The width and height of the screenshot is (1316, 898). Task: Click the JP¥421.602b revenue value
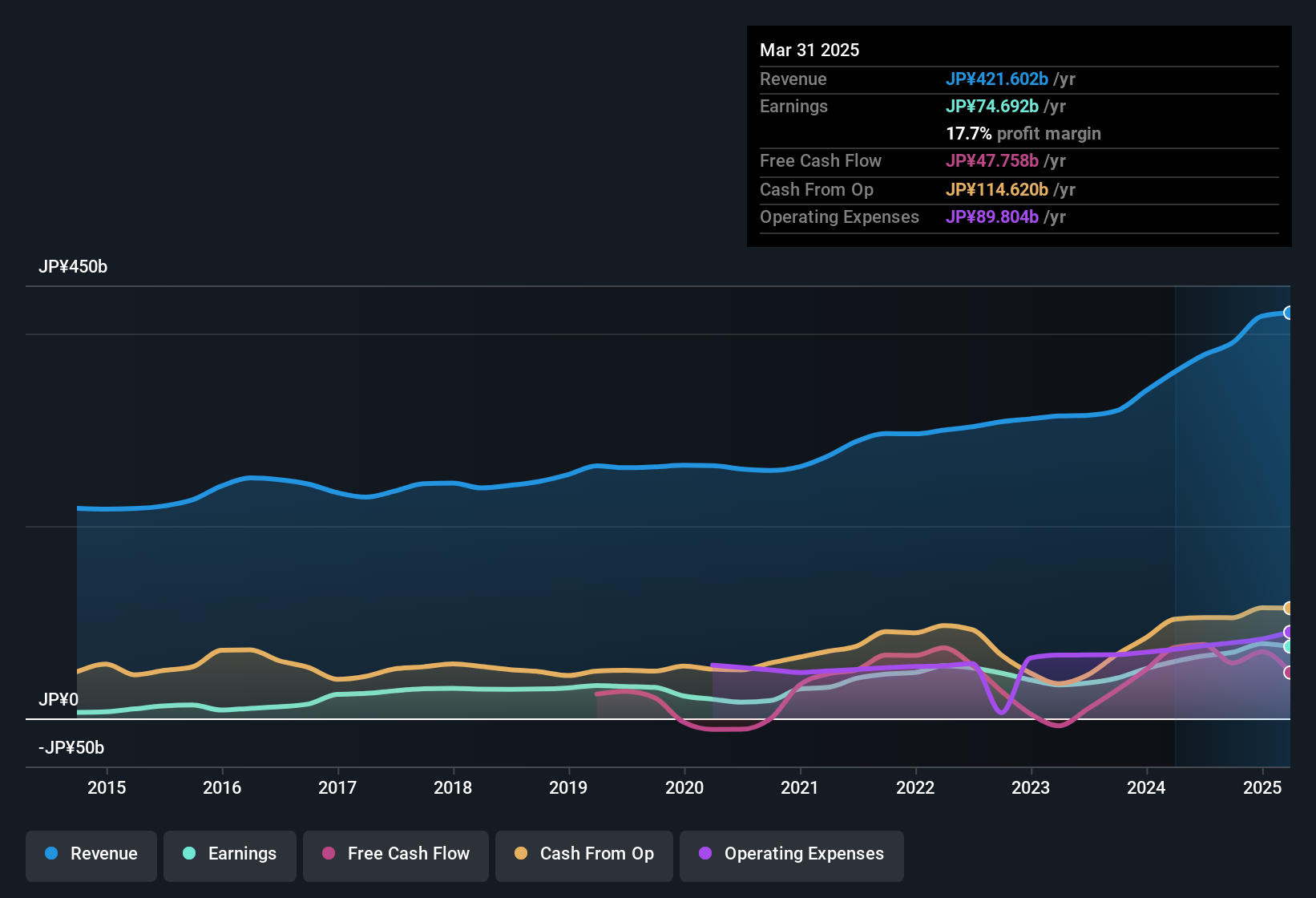coord(998,79)
